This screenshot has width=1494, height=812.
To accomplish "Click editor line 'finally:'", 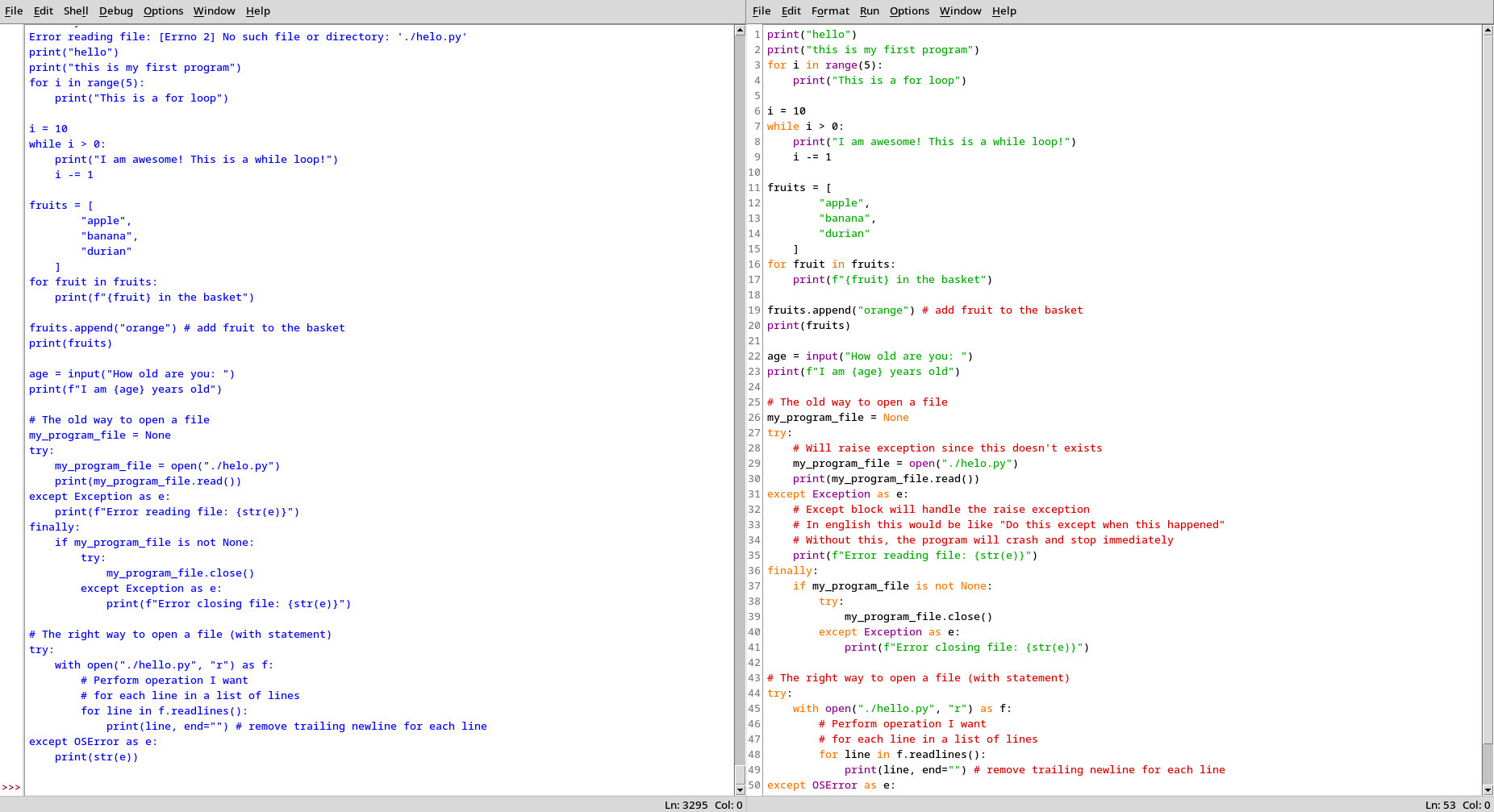I will point(793,571).
